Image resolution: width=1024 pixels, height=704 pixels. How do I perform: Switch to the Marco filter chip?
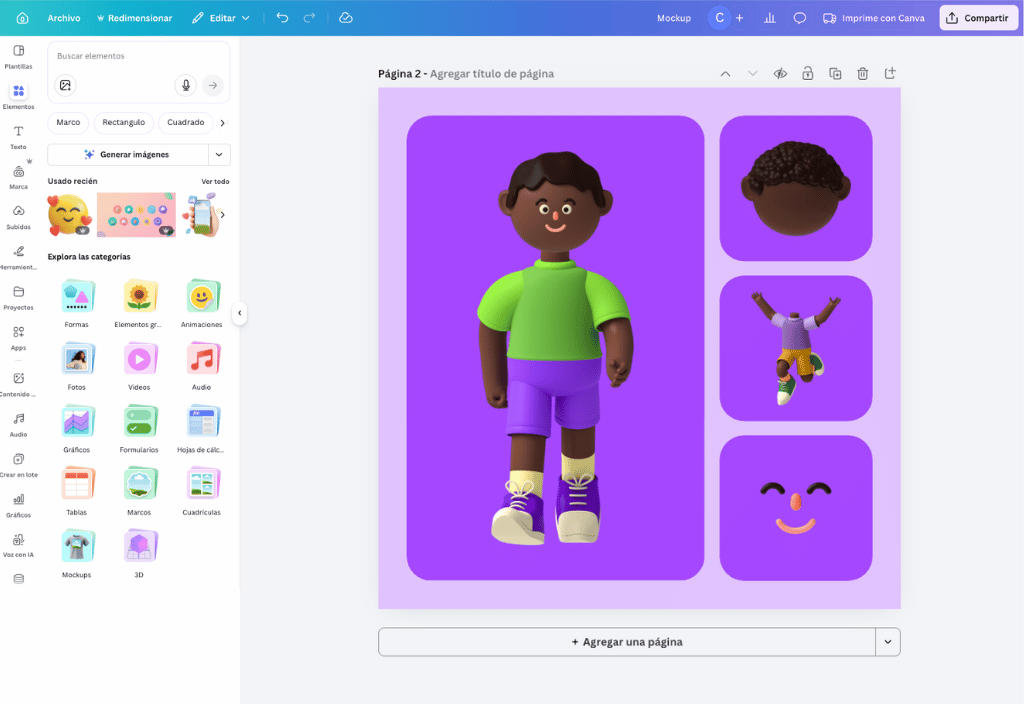(x=67, y=122)
